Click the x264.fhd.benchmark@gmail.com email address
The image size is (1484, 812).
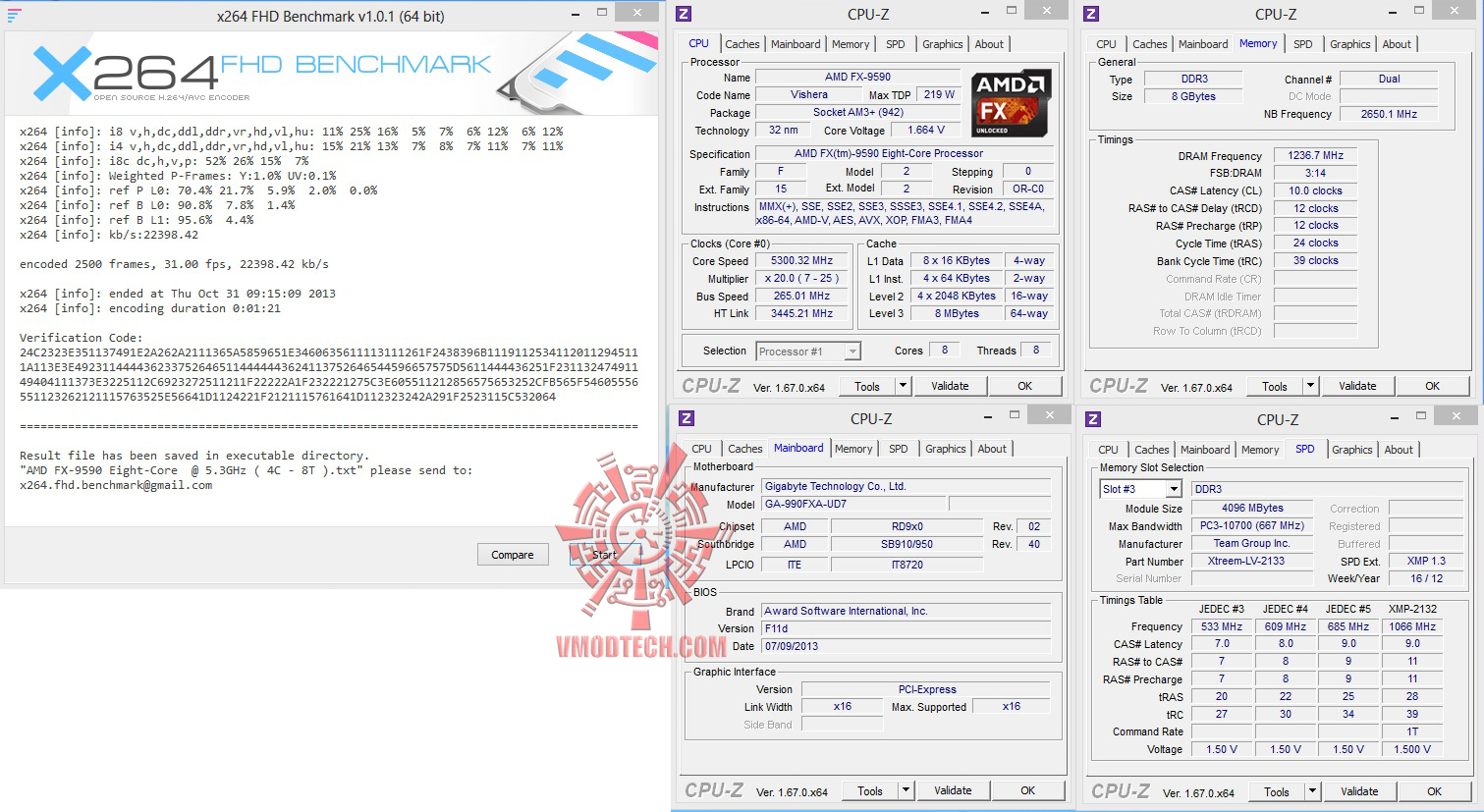coord(116,485)
